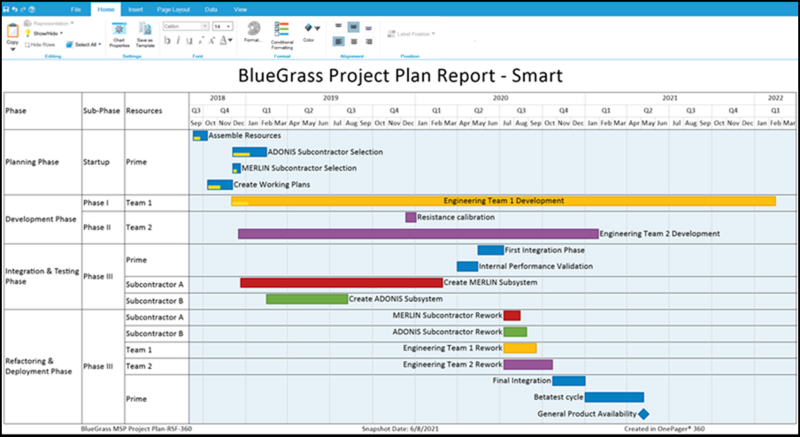Select the MERLIN Subcontractor Rework bar
Screen dimensions: 800x437
pyautogui.click(x=512, y=316)
